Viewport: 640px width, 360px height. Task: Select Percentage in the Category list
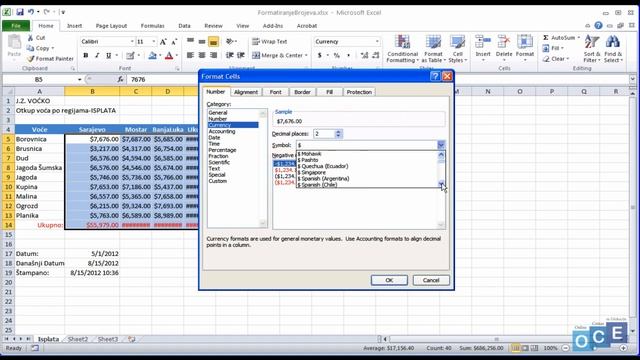coord(222,150)
